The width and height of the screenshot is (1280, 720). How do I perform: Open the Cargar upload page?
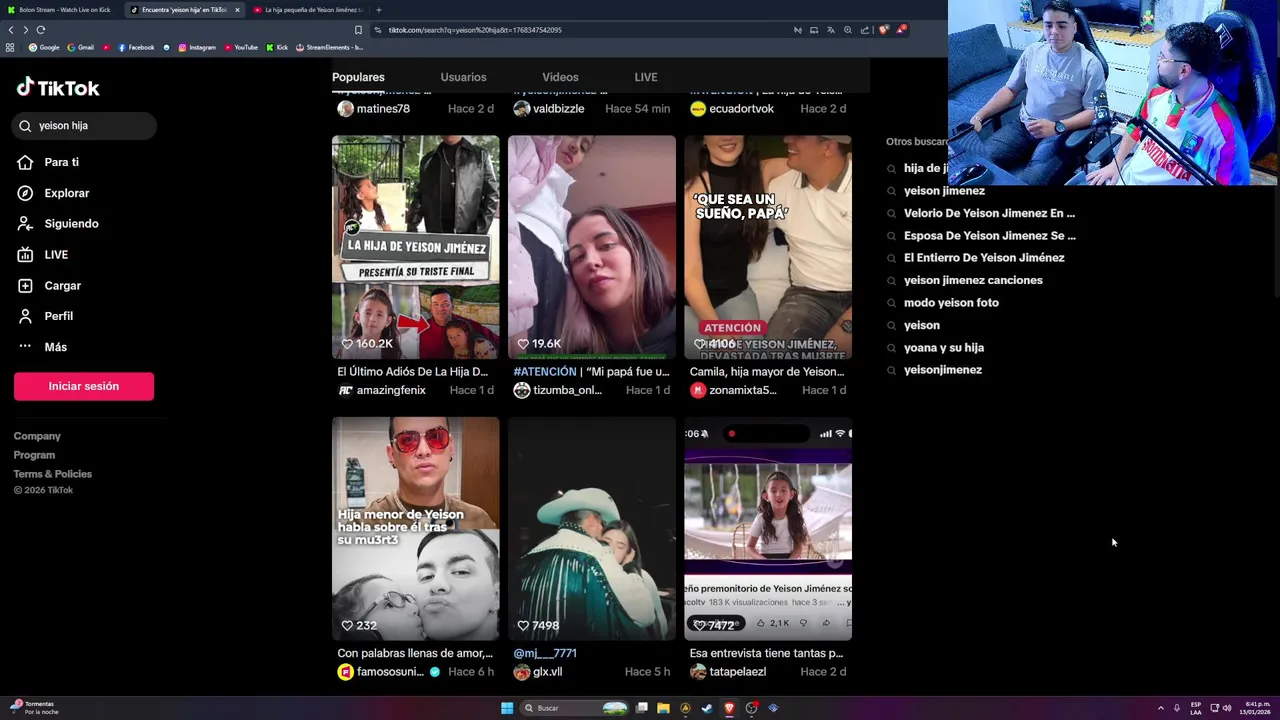[x=49, y=286]
